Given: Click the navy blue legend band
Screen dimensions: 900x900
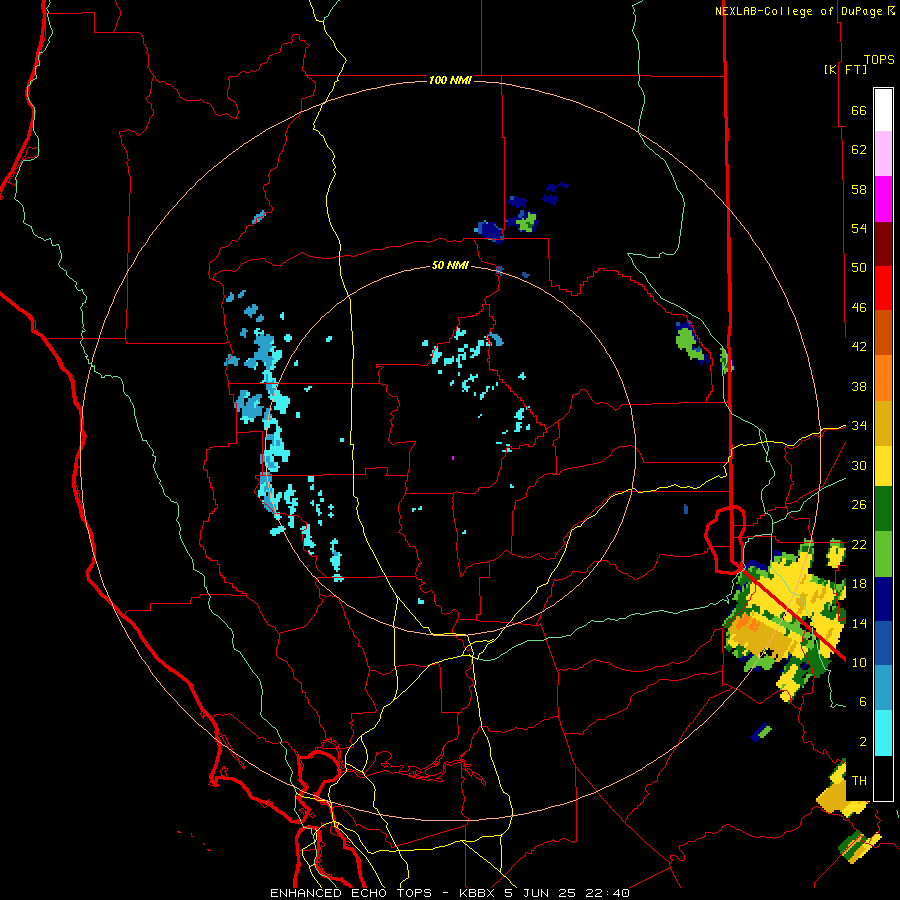Looking at the screenshot, I should [x=883, y=599].
